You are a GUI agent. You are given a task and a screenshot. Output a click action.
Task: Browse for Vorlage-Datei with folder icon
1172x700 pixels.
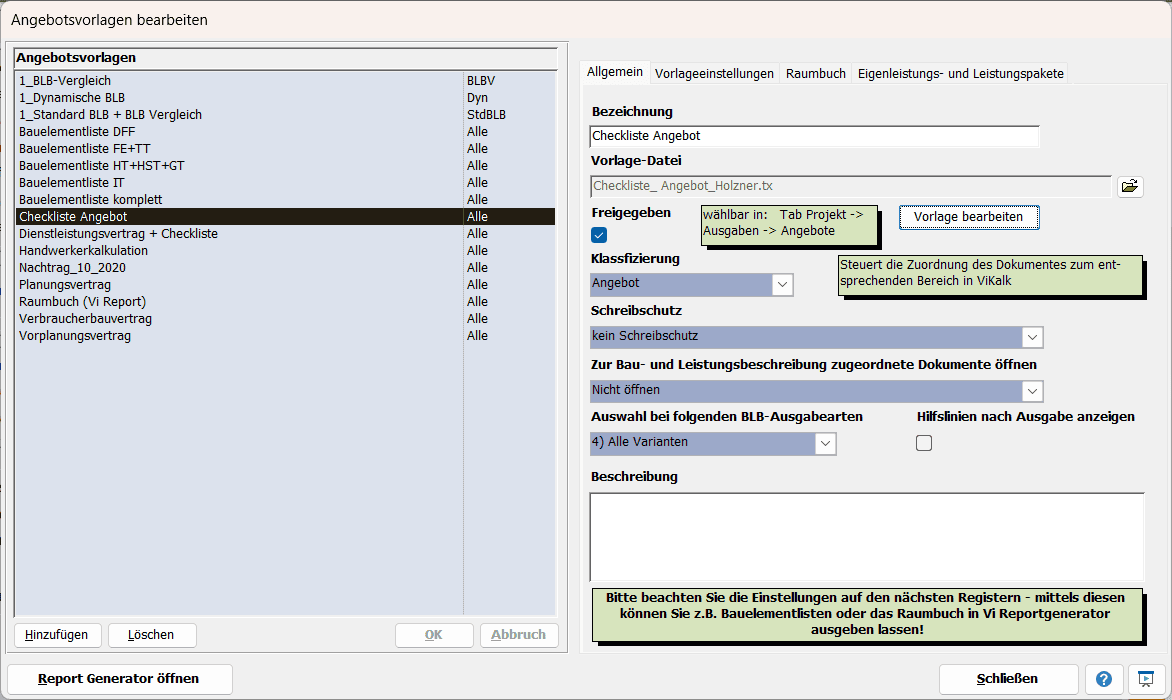[1129, 186]
